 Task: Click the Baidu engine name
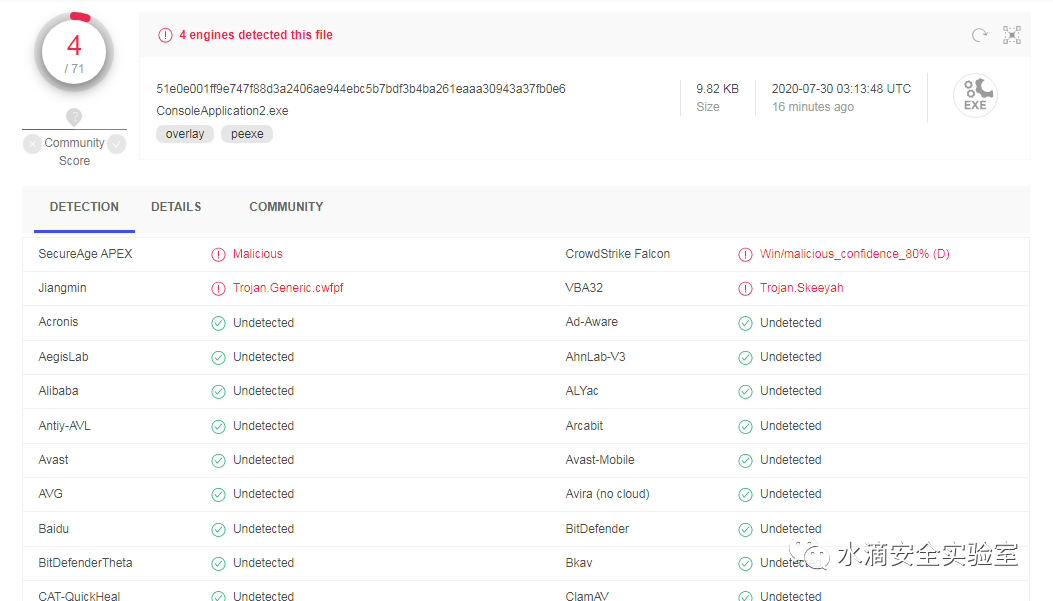[54, 528]
